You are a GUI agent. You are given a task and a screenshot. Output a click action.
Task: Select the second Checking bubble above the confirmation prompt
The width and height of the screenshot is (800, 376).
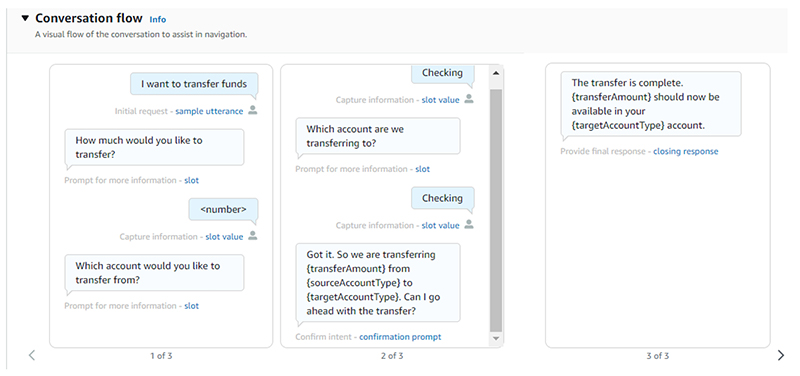coord(443,198)
